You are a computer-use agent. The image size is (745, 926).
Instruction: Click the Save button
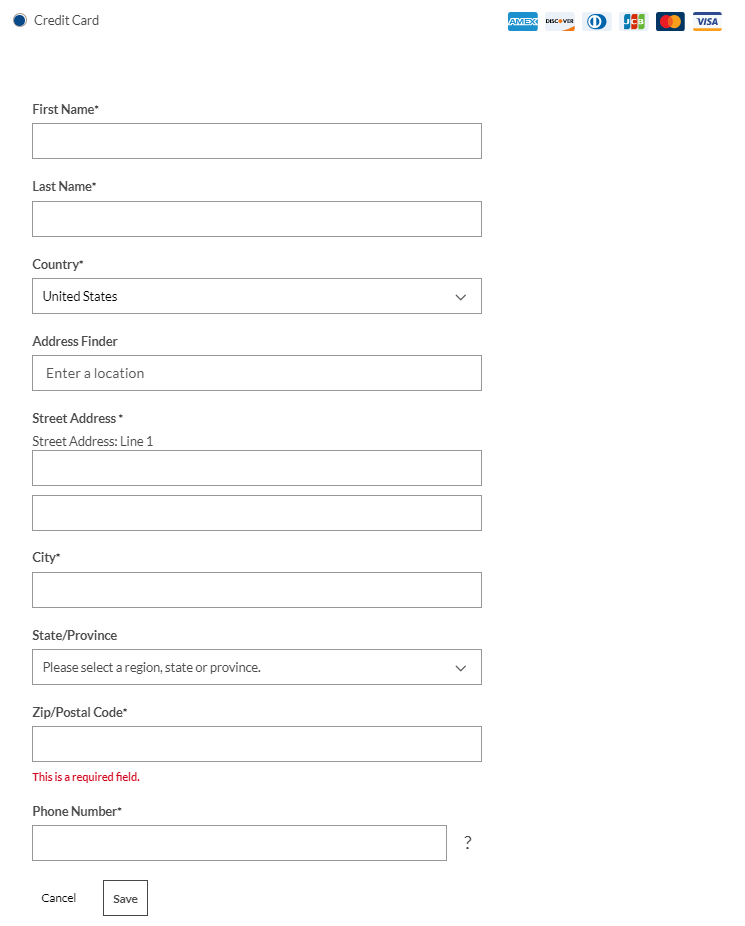pos(125,898)
